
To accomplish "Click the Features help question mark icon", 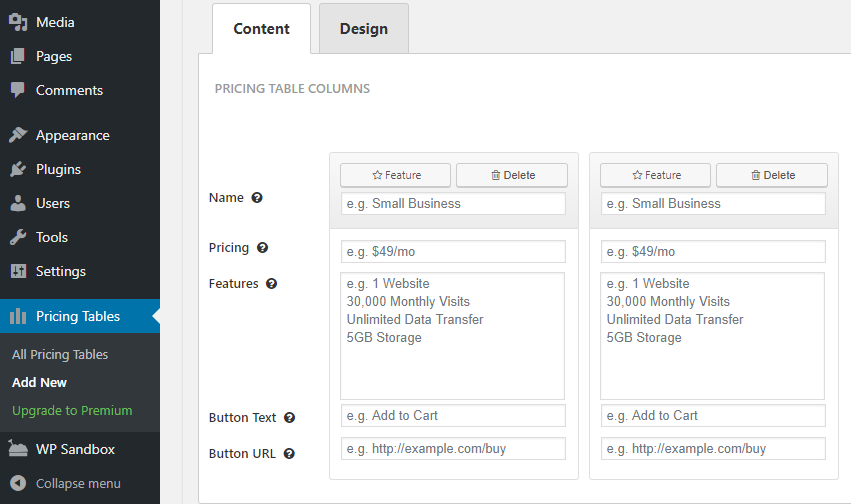I will coord(272,284).
